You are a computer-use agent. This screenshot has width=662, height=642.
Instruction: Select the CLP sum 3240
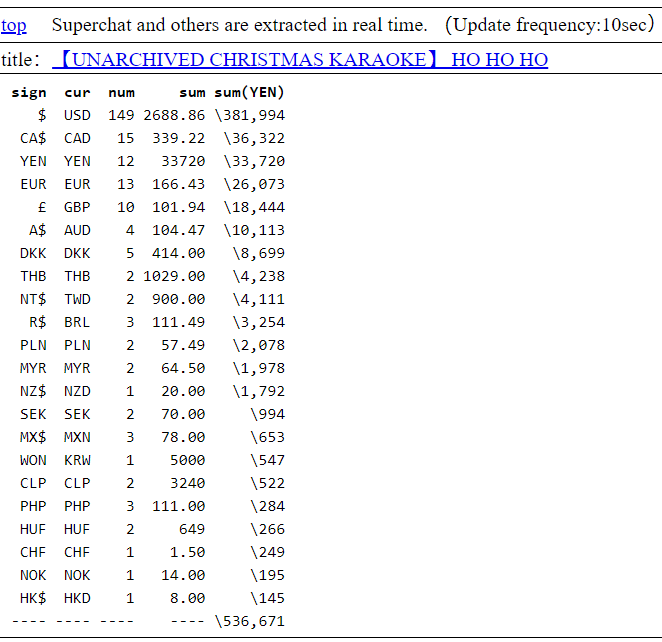(187, 483)
